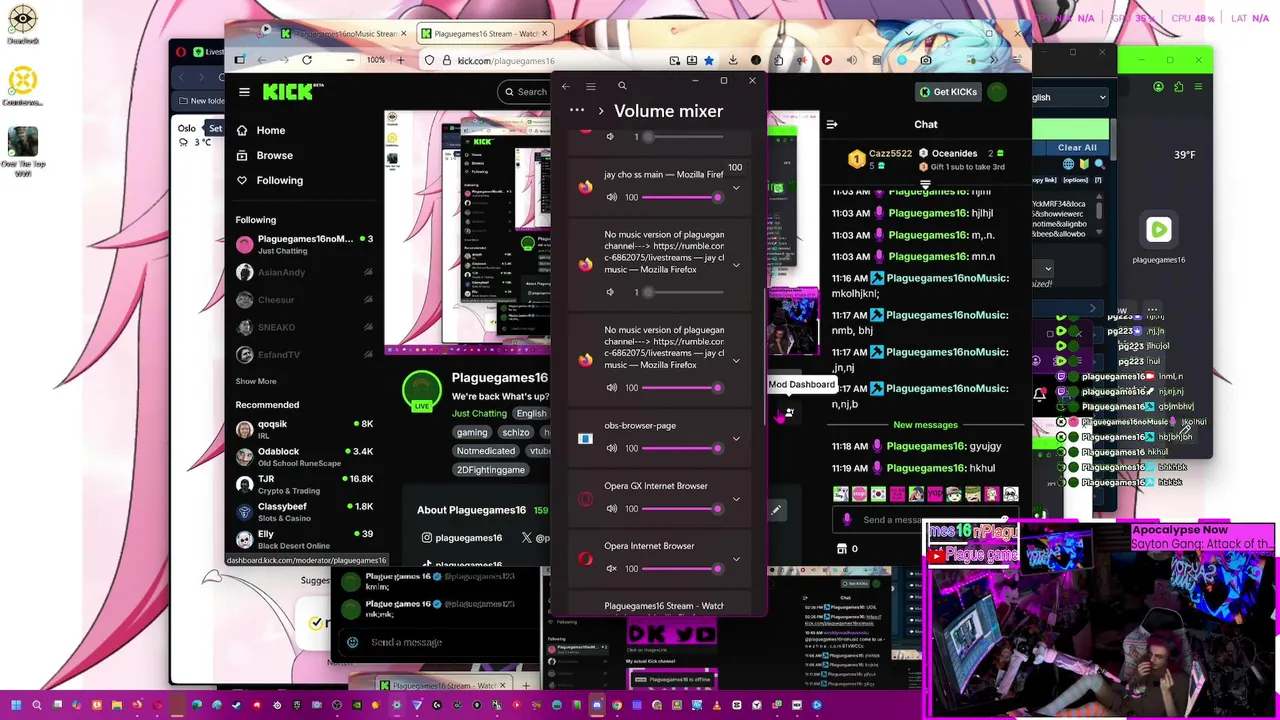Mute the jay cho ss main Firefox audio
This screenshot has width=1280, height=720.
pos(611,197)
